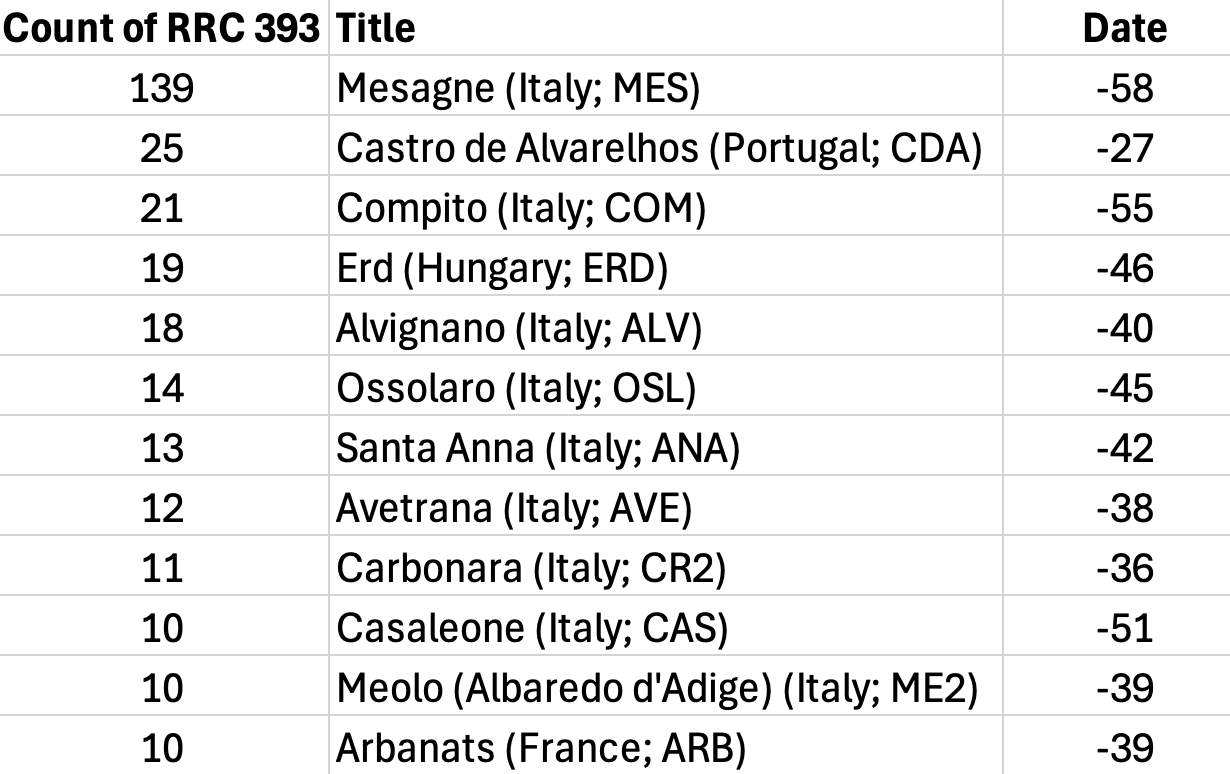Screen dimensions: 1230x774
Task: Select the "Date" column header cell
Action: click(x=1124, y=28)
